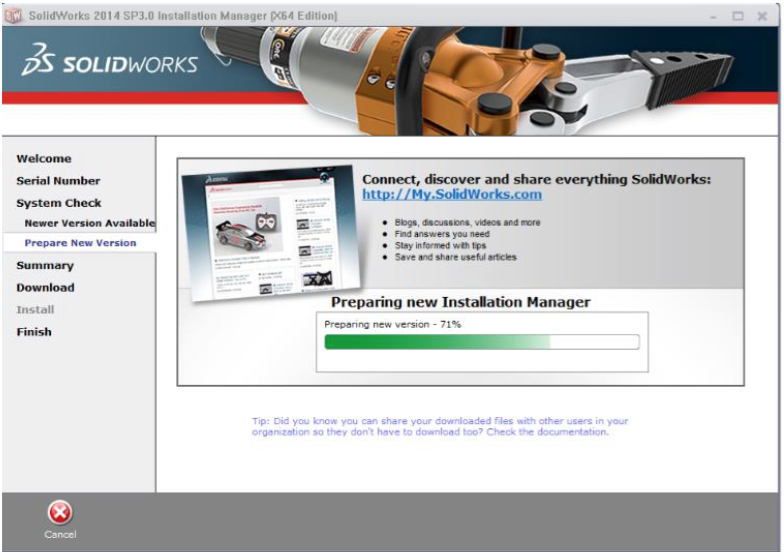Select the Newer Version Available sub-step
Image resolution: width=784 pixels, height=552 pixels.
tap(89, 223)
